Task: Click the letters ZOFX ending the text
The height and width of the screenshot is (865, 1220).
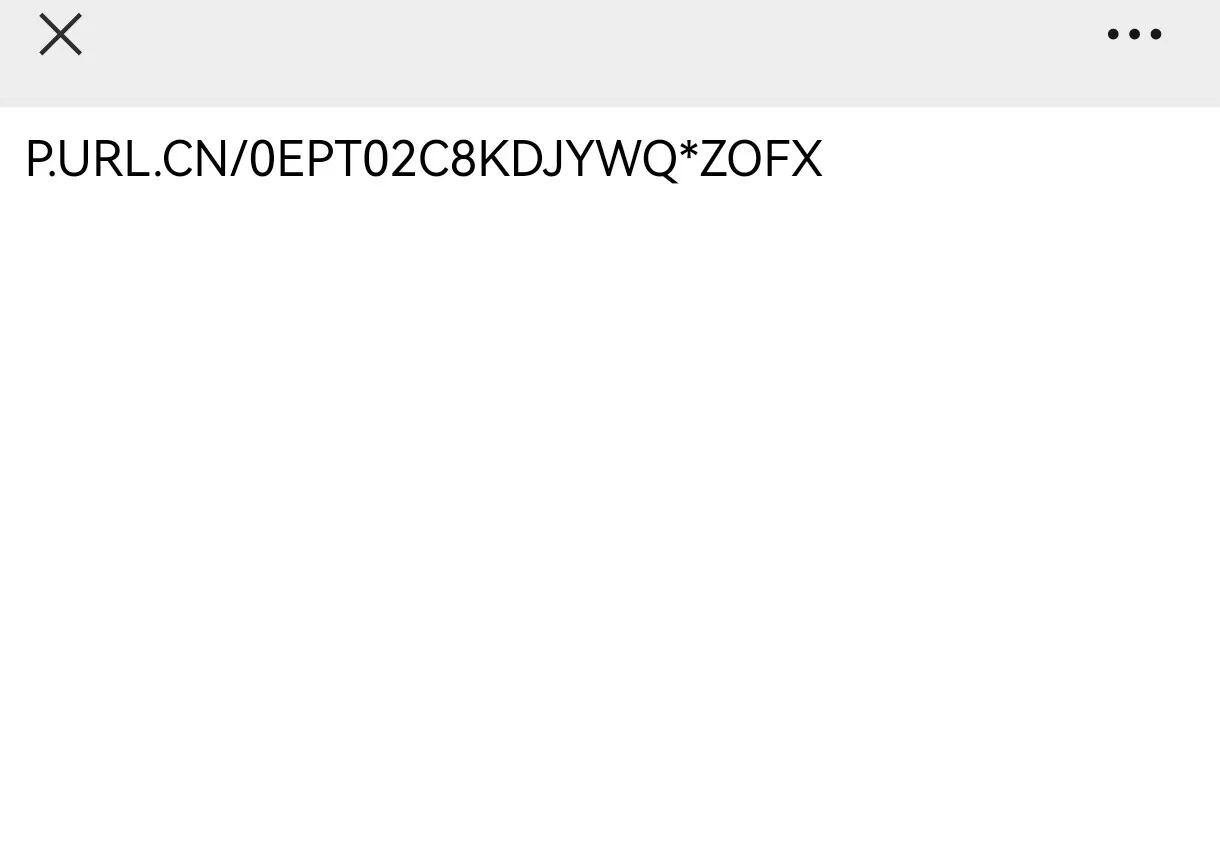Action: [761, 160]
